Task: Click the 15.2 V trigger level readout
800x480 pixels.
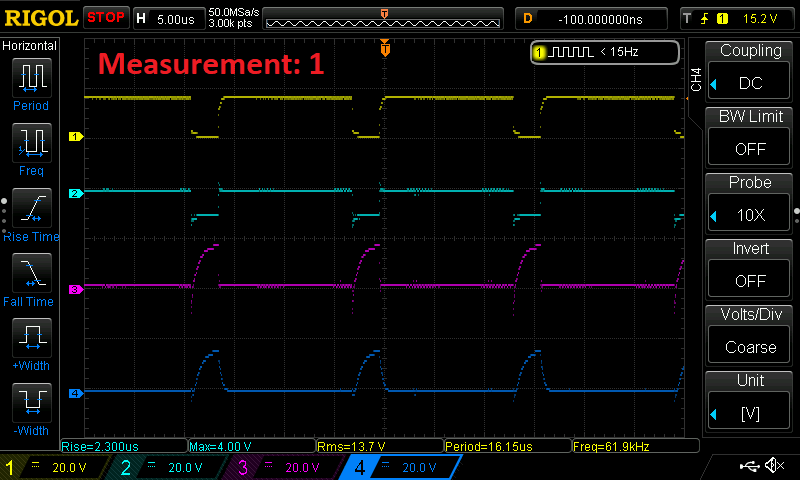Action: pyautogui.click(x=760, y=19)
